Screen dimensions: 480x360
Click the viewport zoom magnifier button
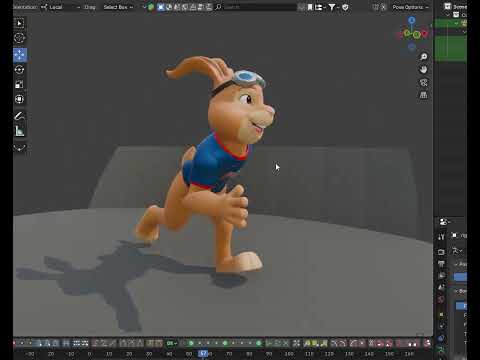click(423, 57)
